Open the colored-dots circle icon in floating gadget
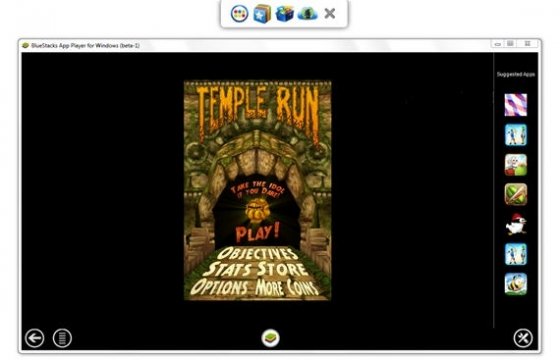Screen dimensions: 560x360 coord(240,14)
